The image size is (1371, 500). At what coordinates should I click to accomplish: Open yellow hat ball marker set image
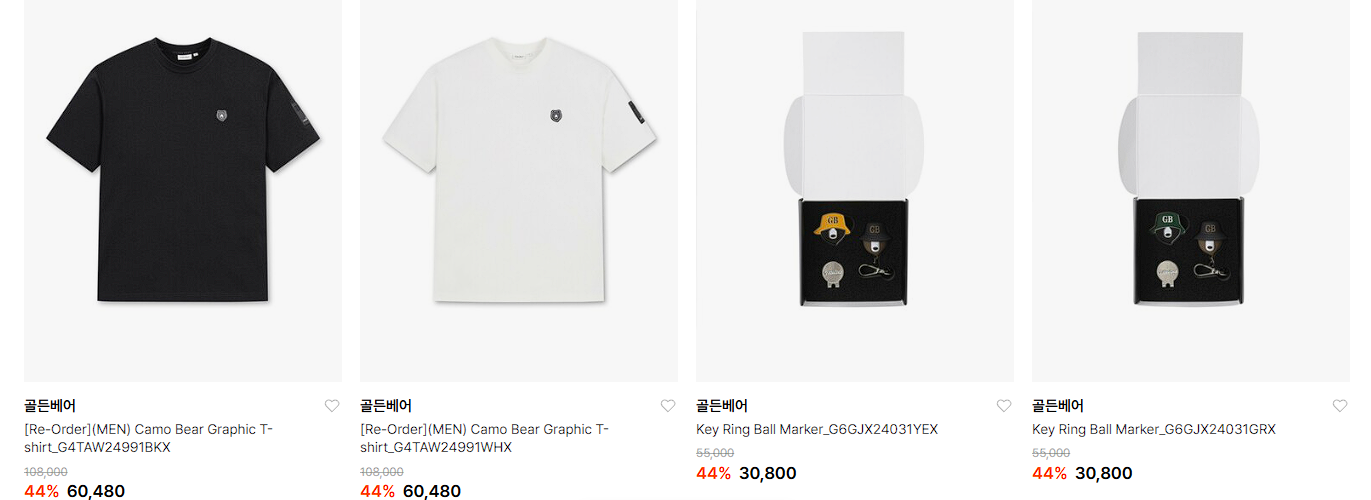855,191
